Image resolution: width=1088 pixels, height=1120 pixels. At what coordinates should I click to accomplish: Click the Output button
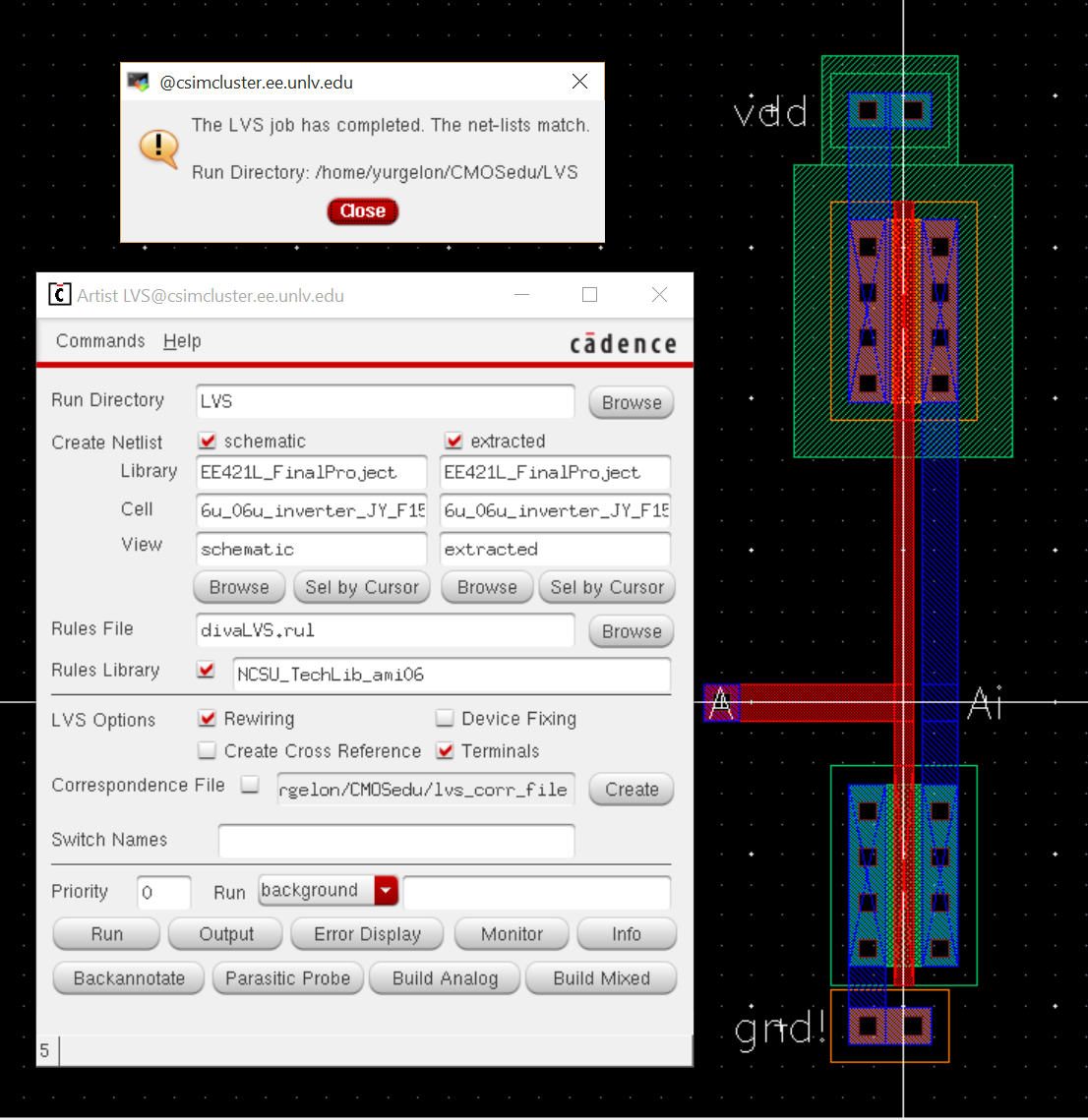pyautogui.click(x=225, y=934)
